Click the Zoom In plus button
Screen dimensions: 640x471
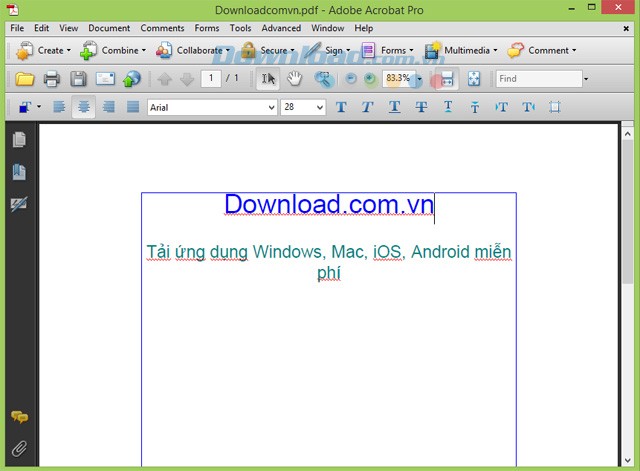[369, 79]
